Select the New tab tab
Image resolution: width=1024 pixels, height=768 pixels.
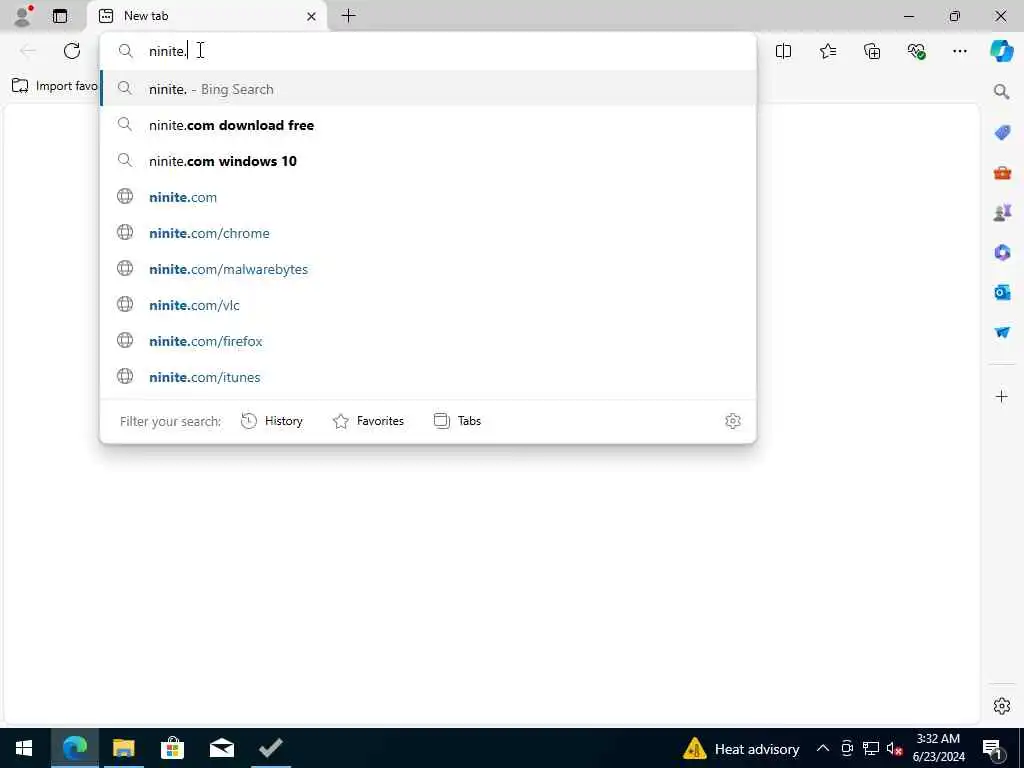tap(207, 16)
